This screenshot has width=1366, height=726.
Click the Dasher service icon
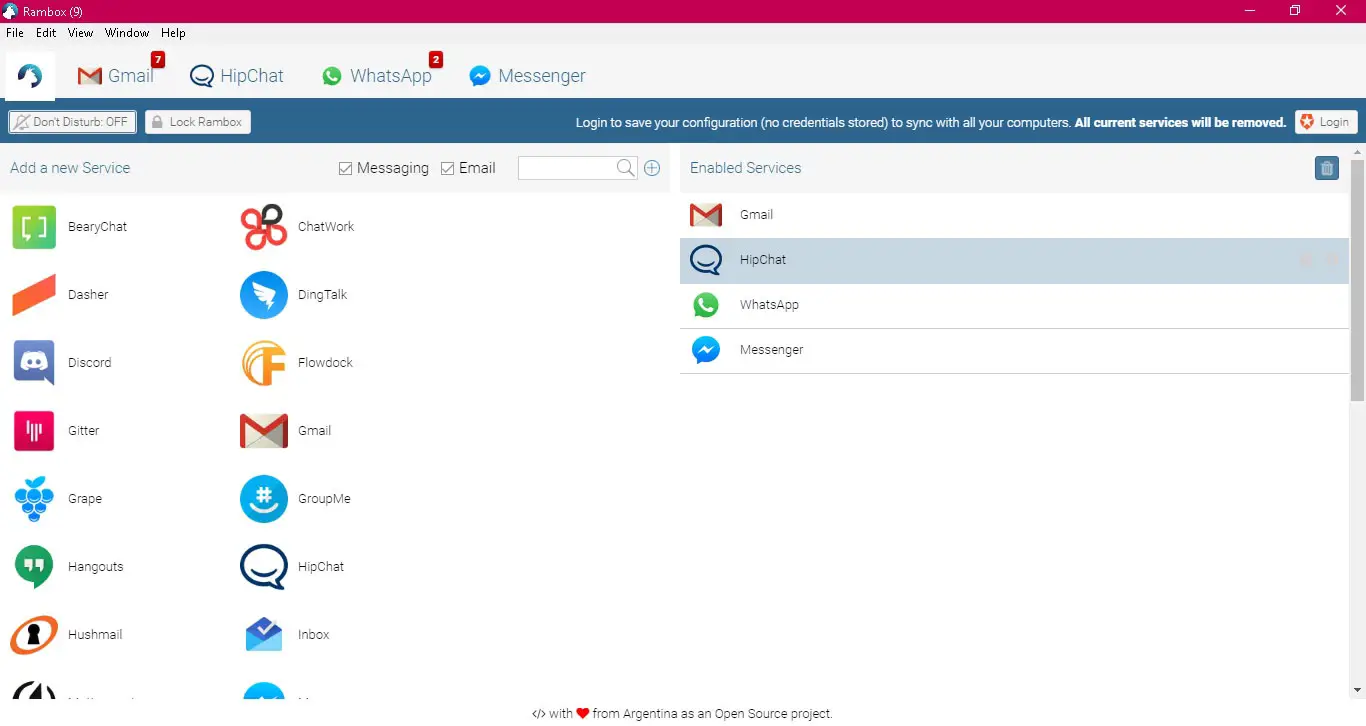tap(34, 295)
